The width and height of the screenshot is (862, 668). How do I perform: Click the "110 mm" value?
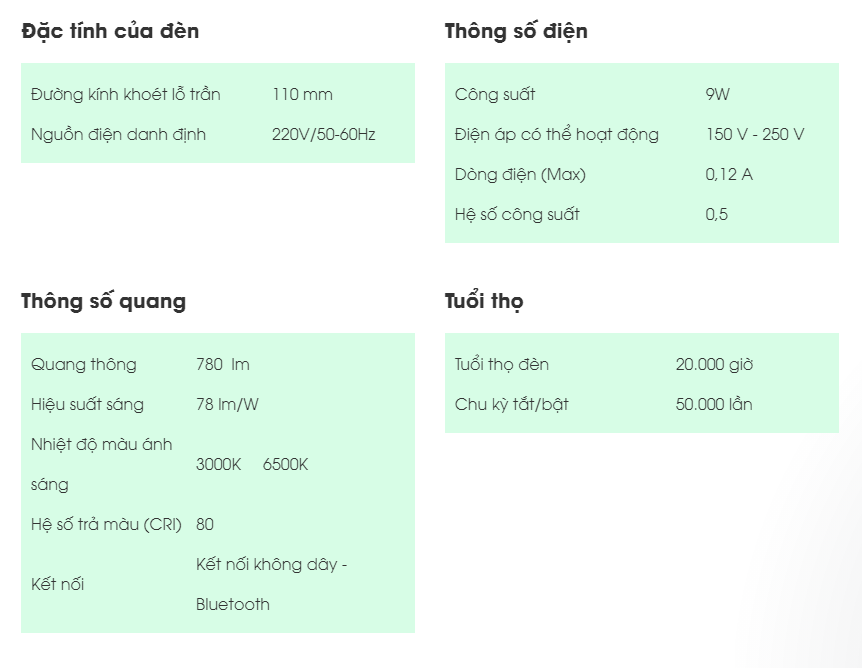pyautogui.click(x=302, y=94)
